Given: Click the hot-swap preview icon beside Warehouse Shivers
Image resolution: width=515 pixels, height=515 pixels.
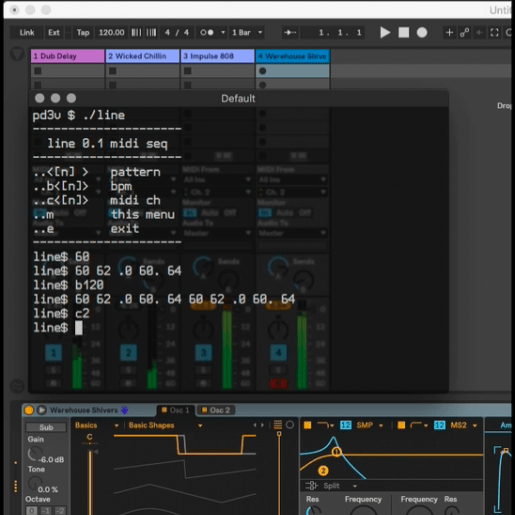Looking at the screenshot, I should click(x=42, y=410).
